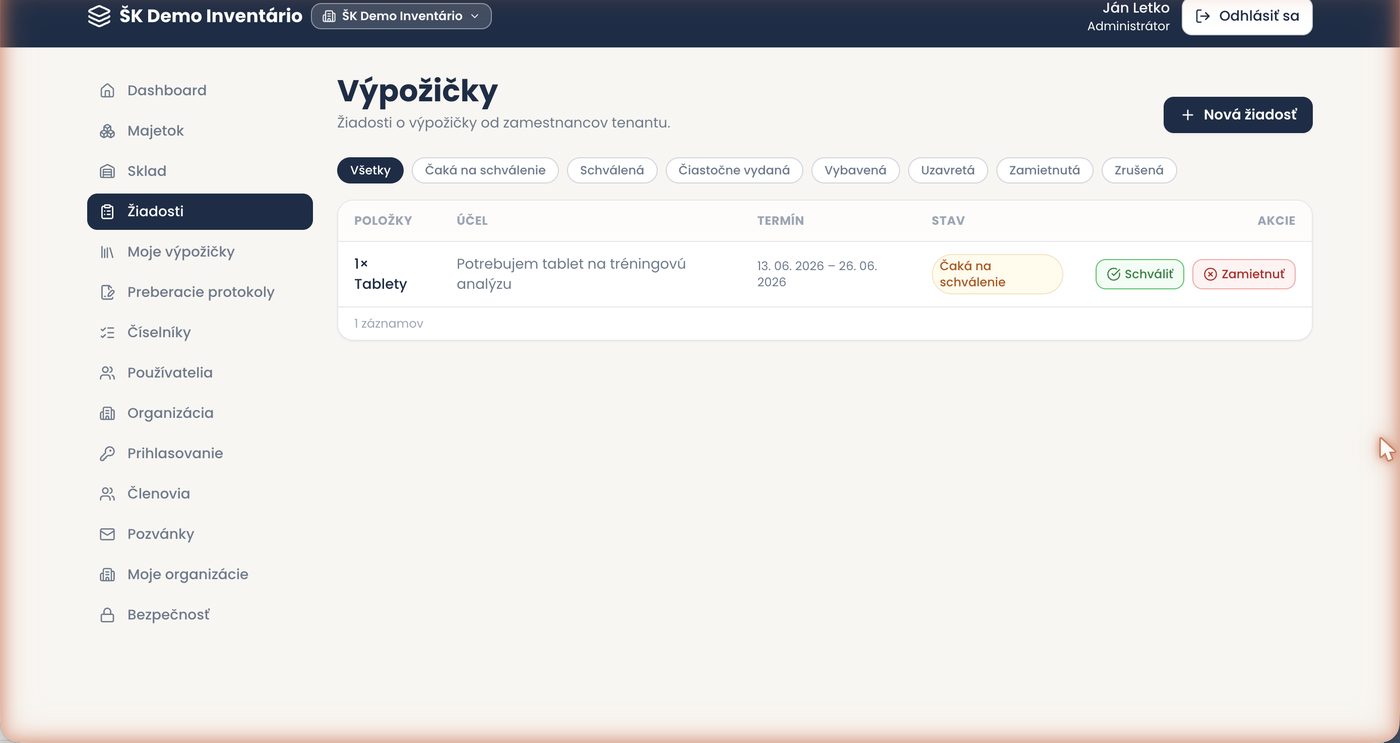Click the Moje výpožičky library icon
Screen dimensions: 1400x743
pos(107,252)
